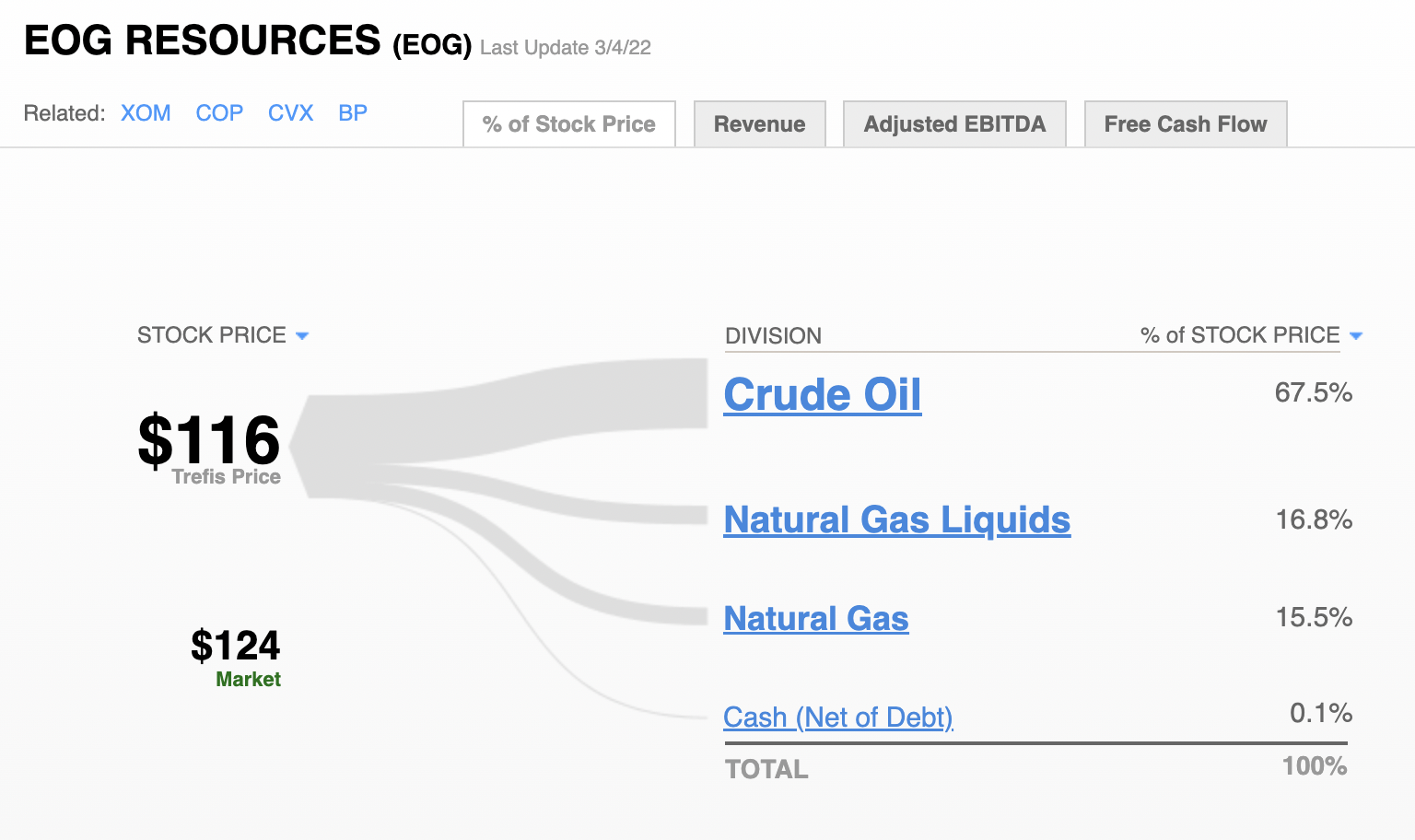
Task: Select the Adjusted EBITDA tab
Action: click(x=954, y=124)
